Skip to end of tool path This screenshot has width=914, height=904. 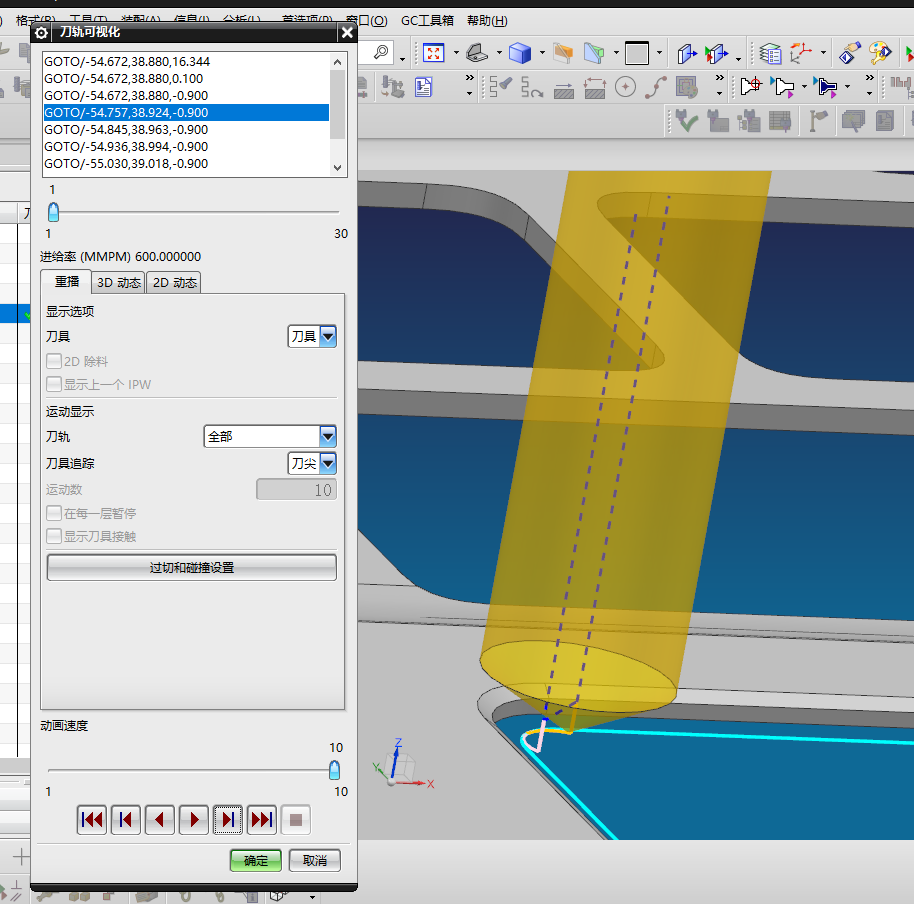click(262, 820)
